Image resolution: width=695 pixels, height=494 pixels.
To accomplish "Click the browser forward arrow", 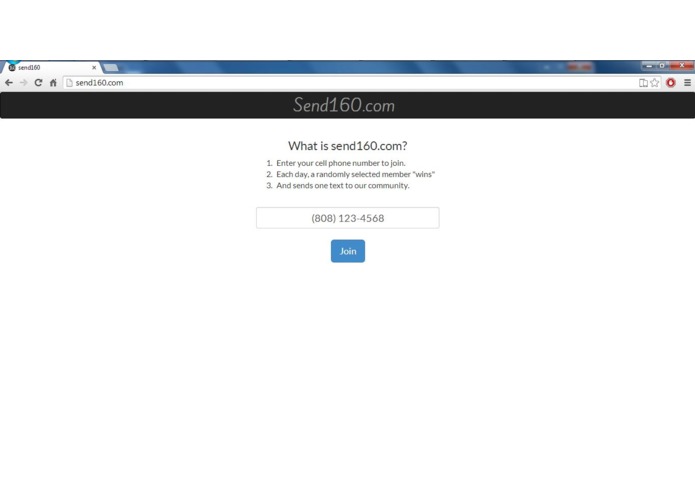I will click(23, 83).
